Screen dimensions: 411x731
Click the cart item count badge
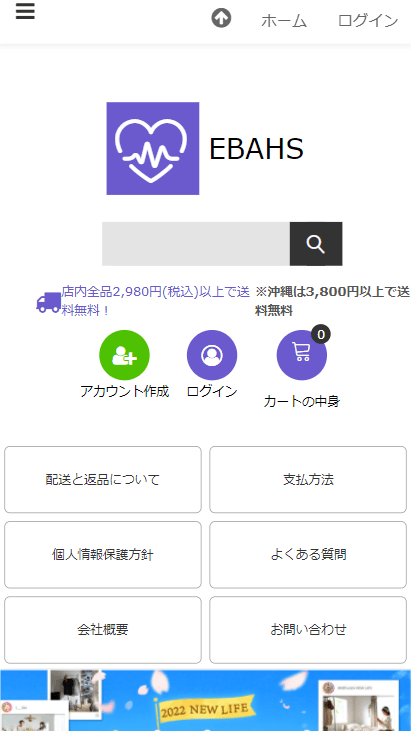point(321,334)
